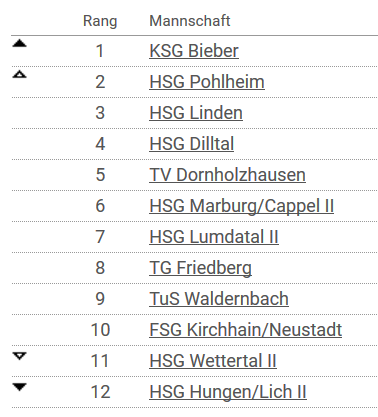This screenshot has width=378, height=417.
Task: Click the Mannschaft column header
Action: point(190,21)
